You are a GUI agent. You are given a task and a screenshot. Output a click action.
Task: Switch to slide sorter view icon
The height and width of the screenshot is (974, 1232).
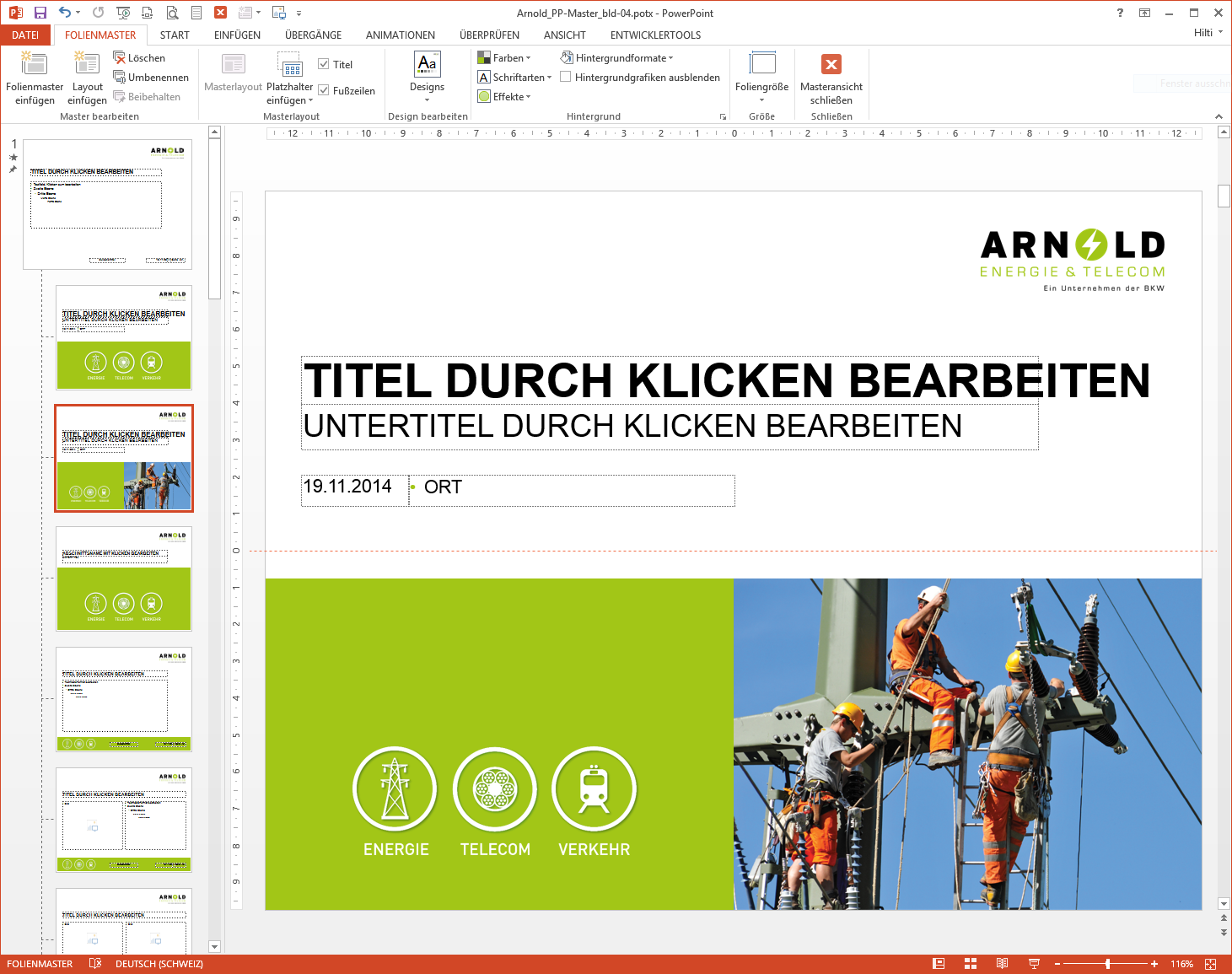970,964
